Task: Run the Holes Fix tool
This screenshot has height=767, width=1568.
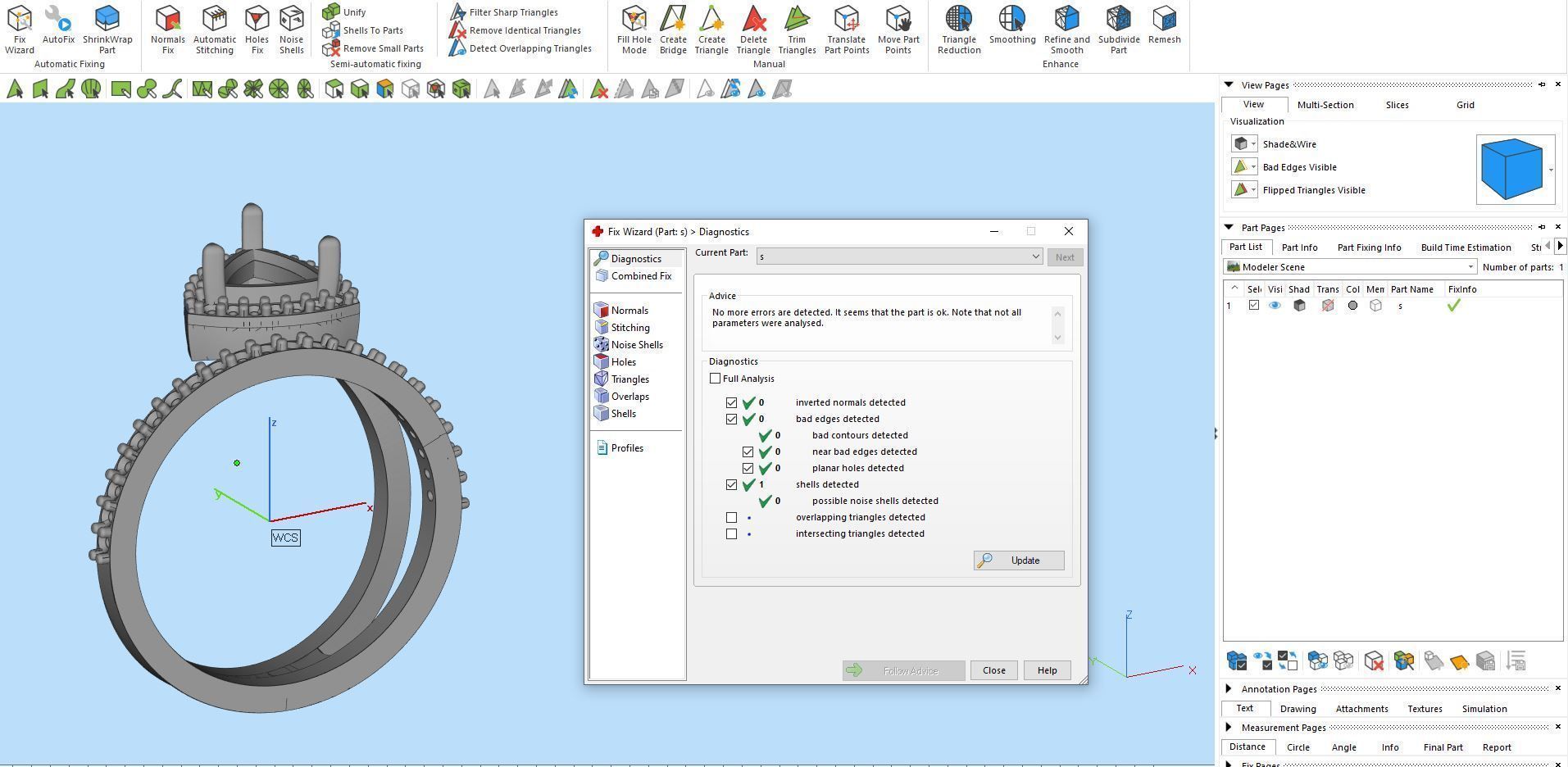Action: point(257,29)
